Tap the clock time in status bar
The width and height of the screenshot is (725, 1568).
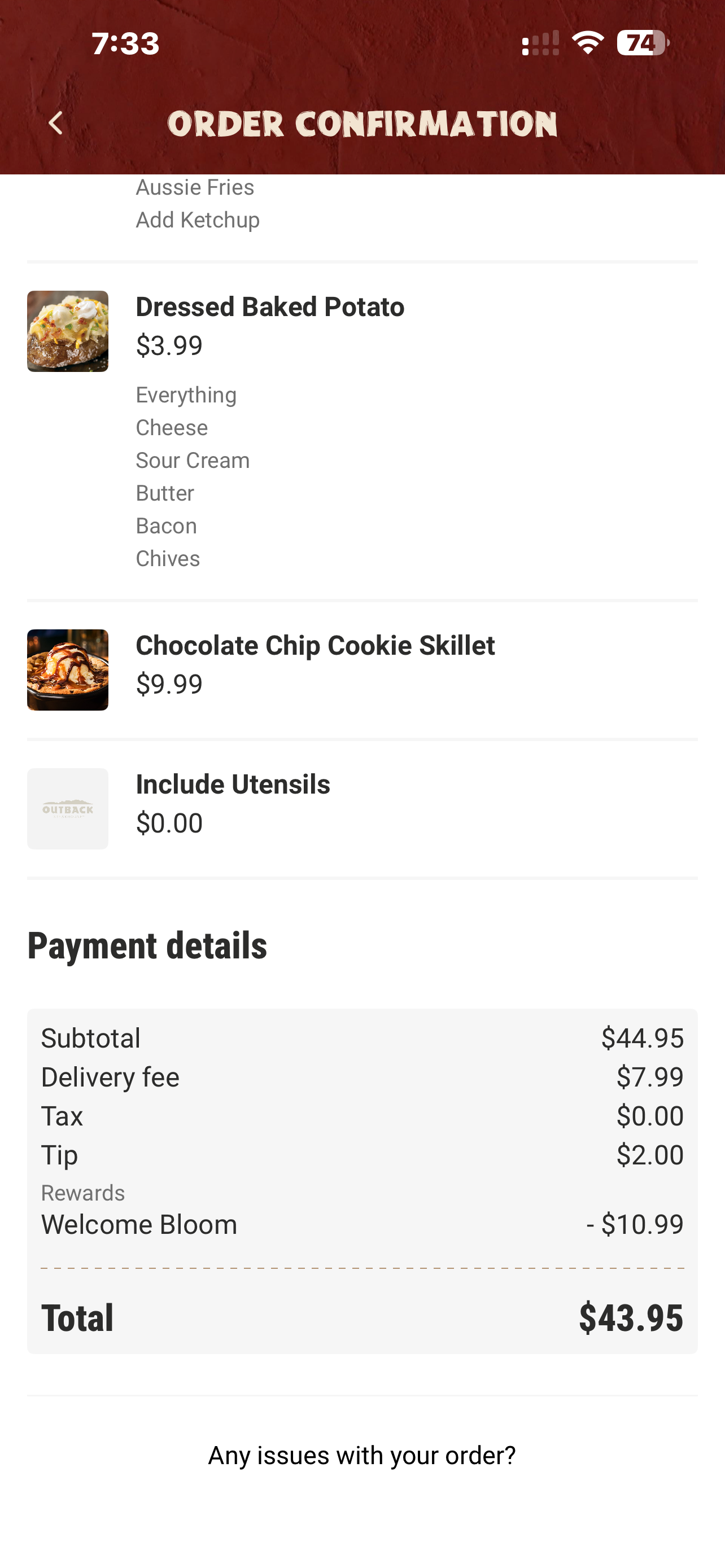point(125,44)
